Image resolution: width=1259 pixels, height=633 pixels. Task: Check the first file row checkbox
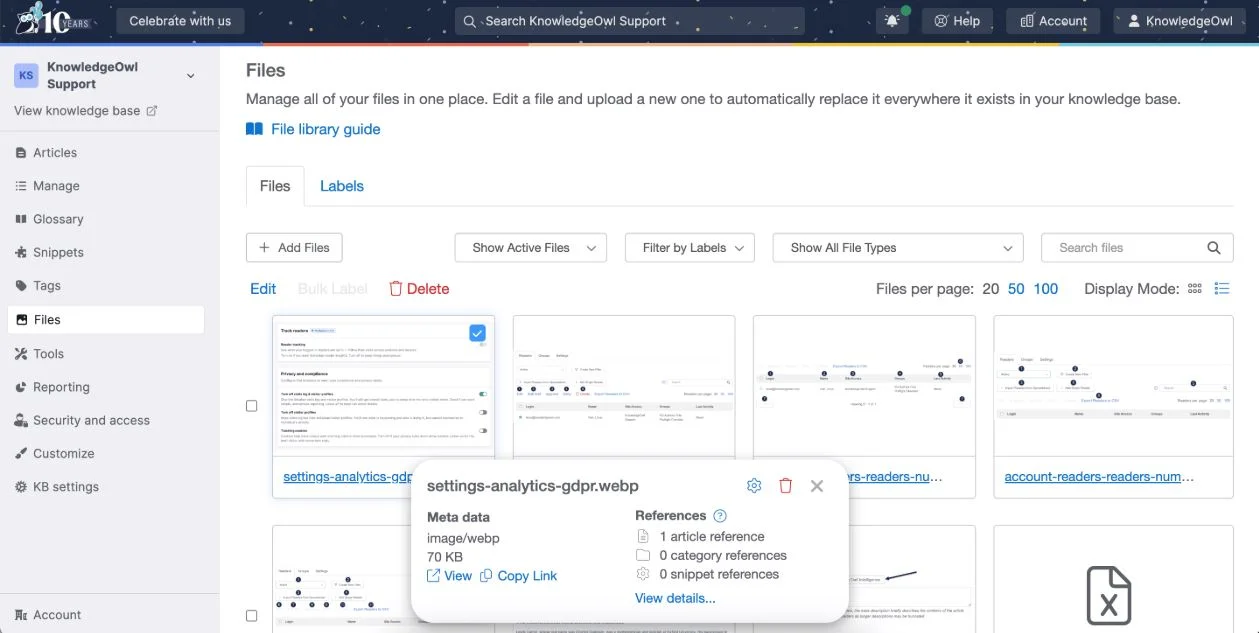(251, 406)
